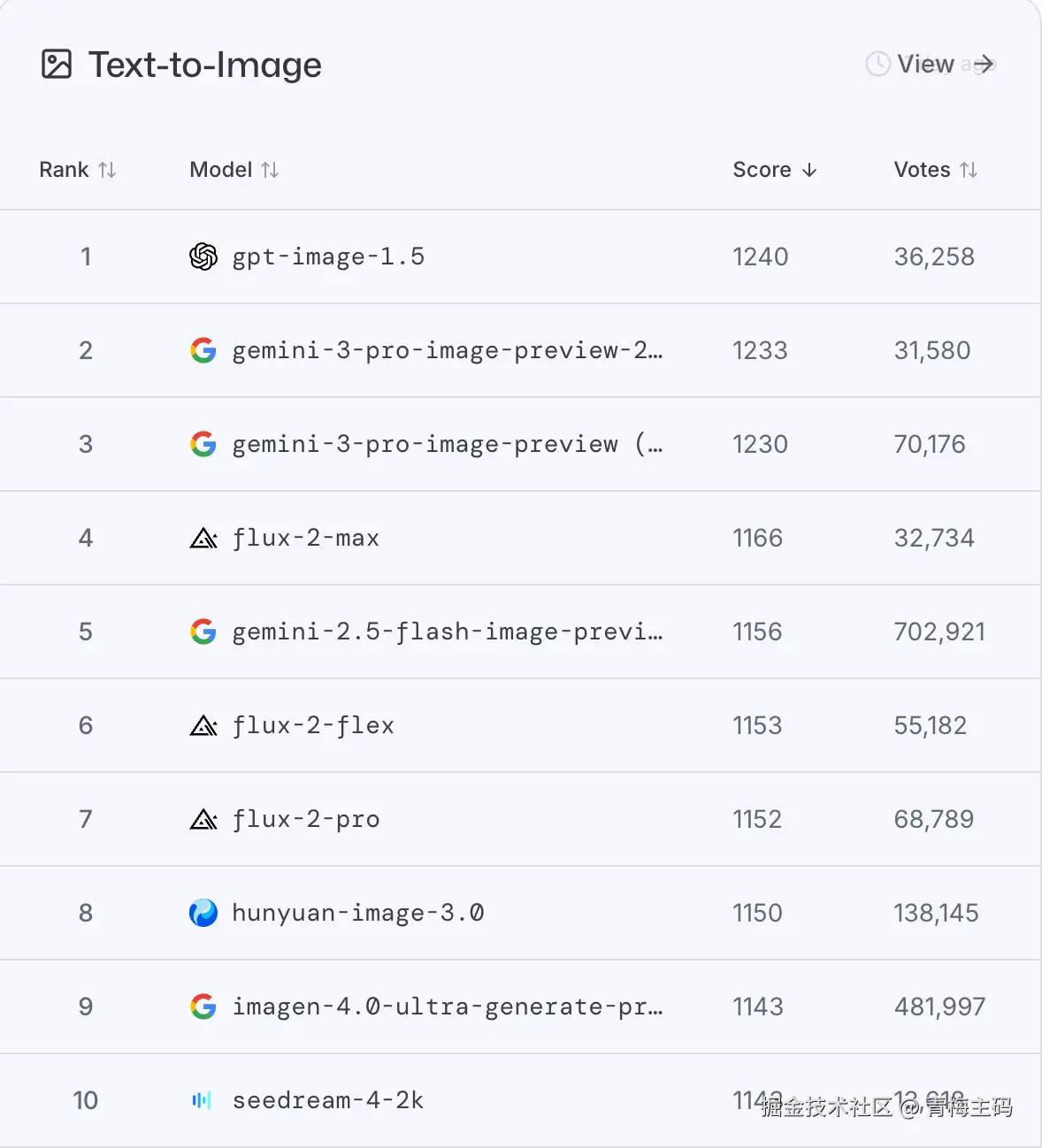Click the flux-2-max triangle logo
The image size is (1042, 1148).
click(x=203, y=538)
